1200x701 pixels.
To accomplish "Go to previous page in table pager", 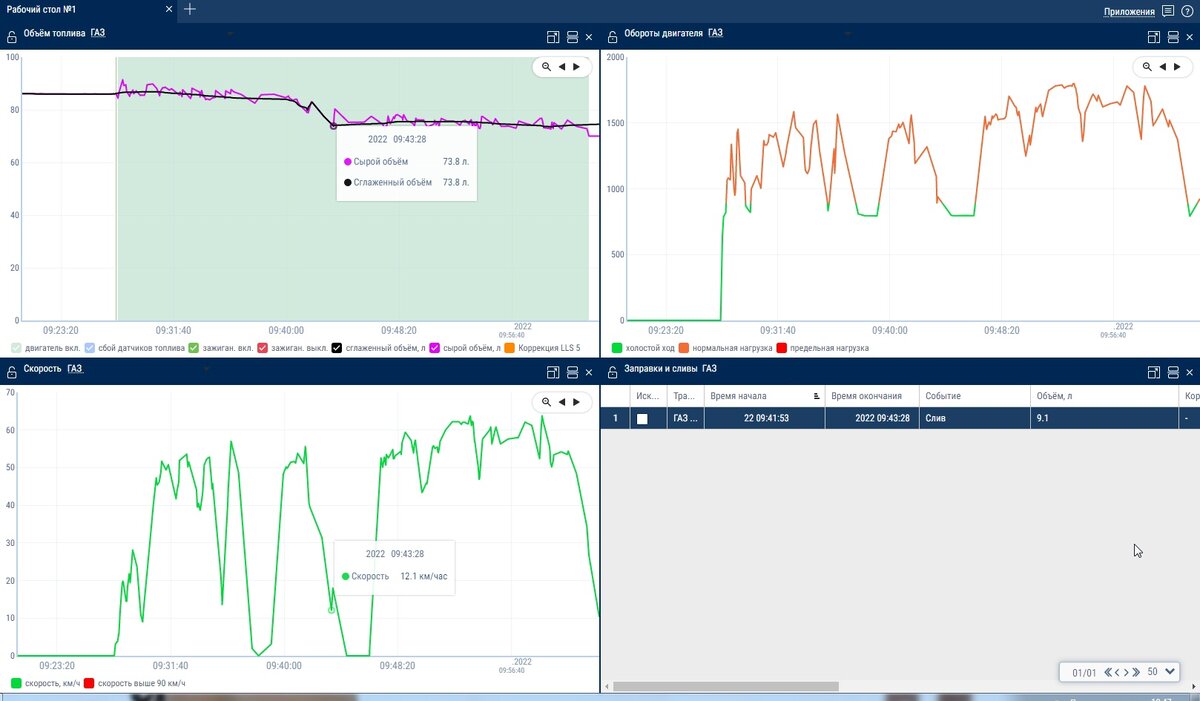I will click(x=1117, y=672).
